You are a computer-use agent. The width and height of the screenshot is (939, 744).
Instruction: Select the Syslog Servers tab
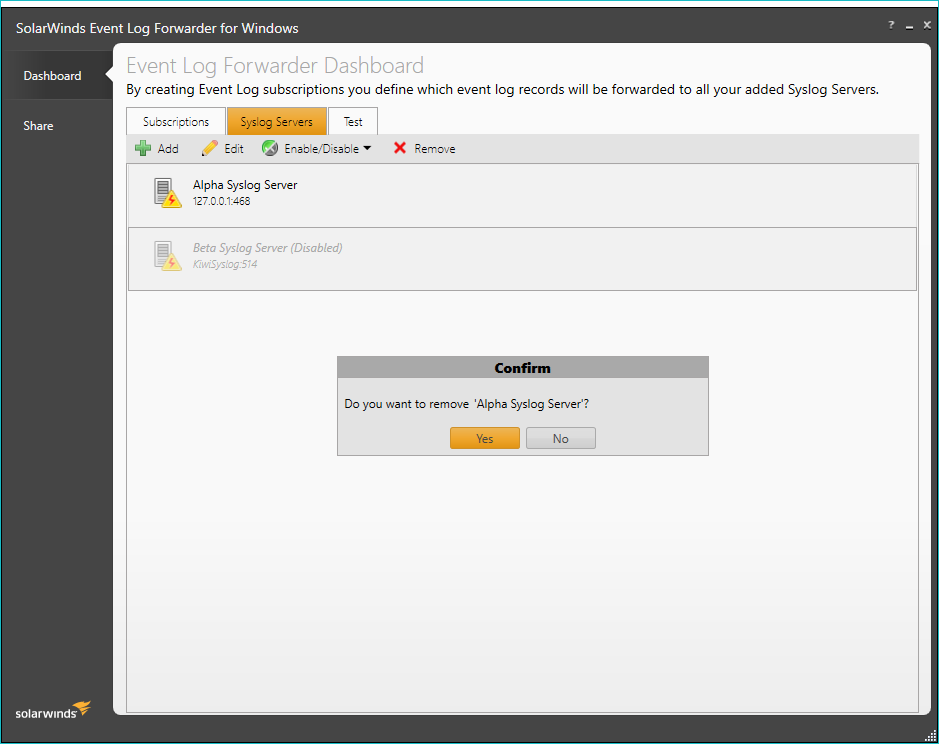pyautogui.click(x=276, y=122)
